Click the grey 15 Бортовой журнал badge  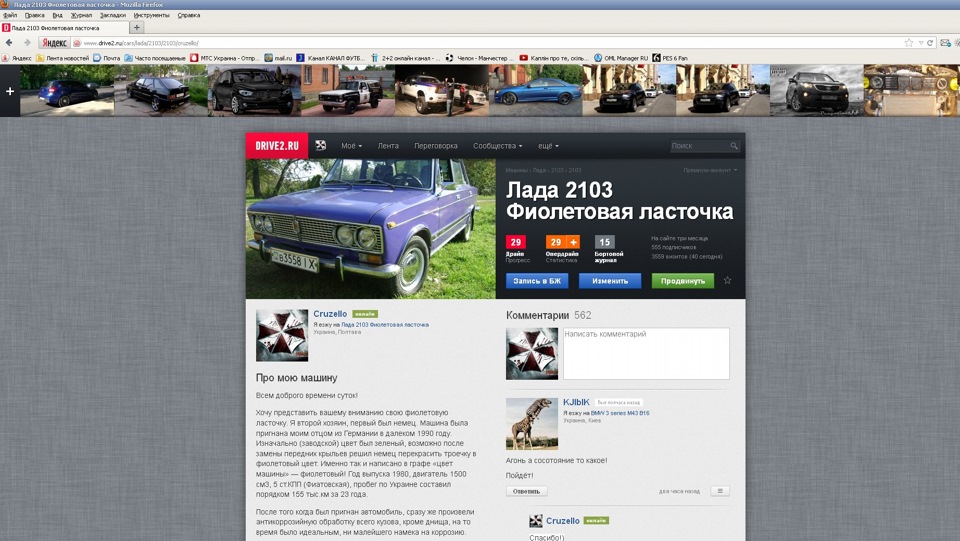(604, 242)
